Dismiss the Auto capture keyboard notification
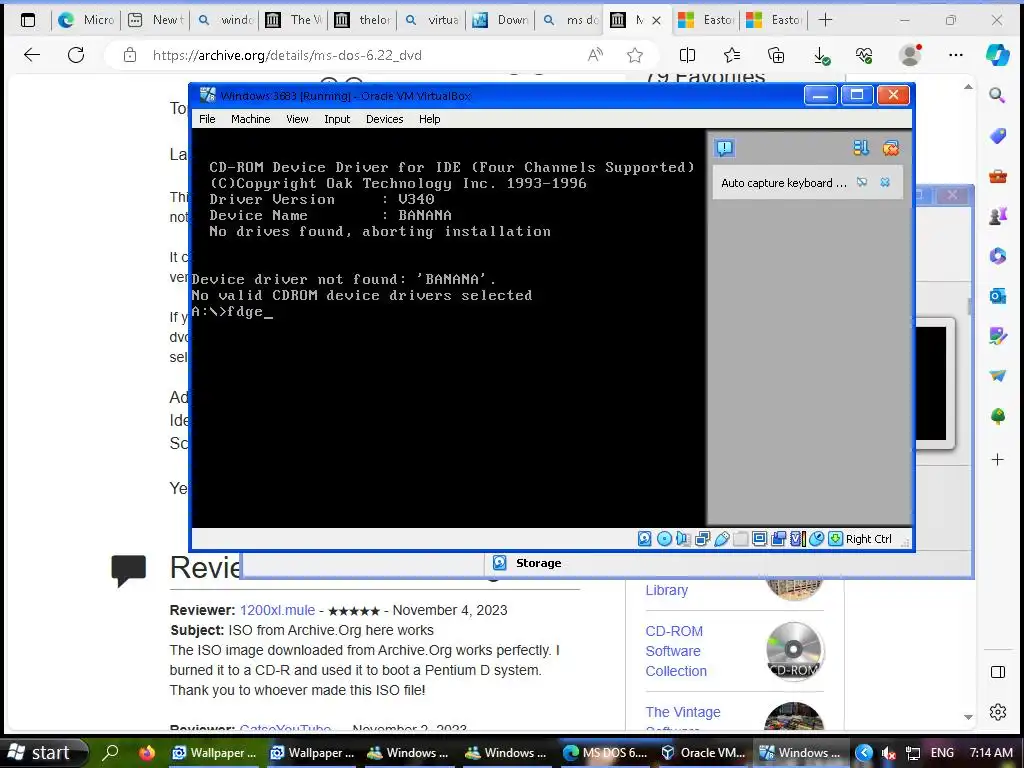Image resolution: width=1024 pixels, height=768 pixels. coord(885,182)
